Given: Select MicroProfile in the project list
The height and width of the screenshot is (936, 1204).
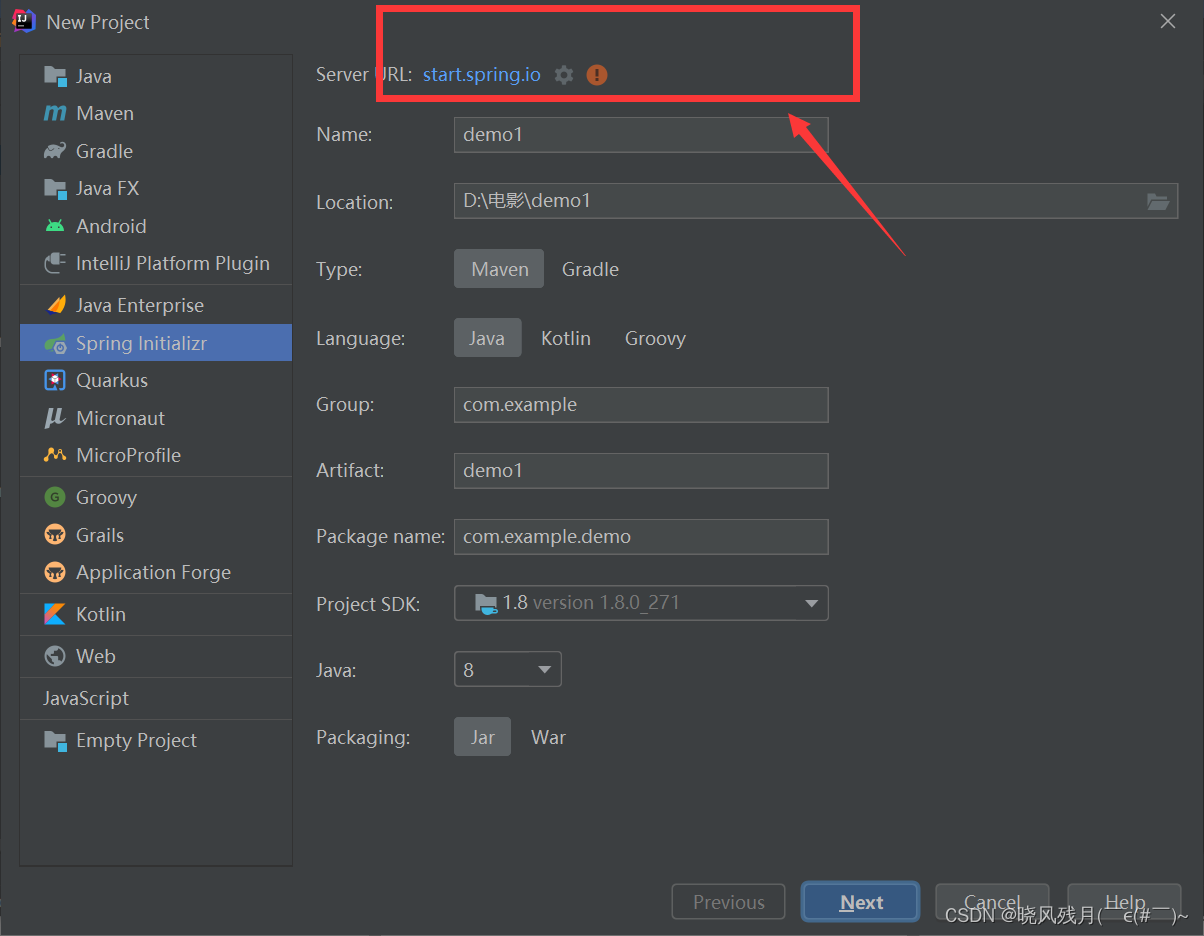Looking at the screenshot, I should [156, 455].
